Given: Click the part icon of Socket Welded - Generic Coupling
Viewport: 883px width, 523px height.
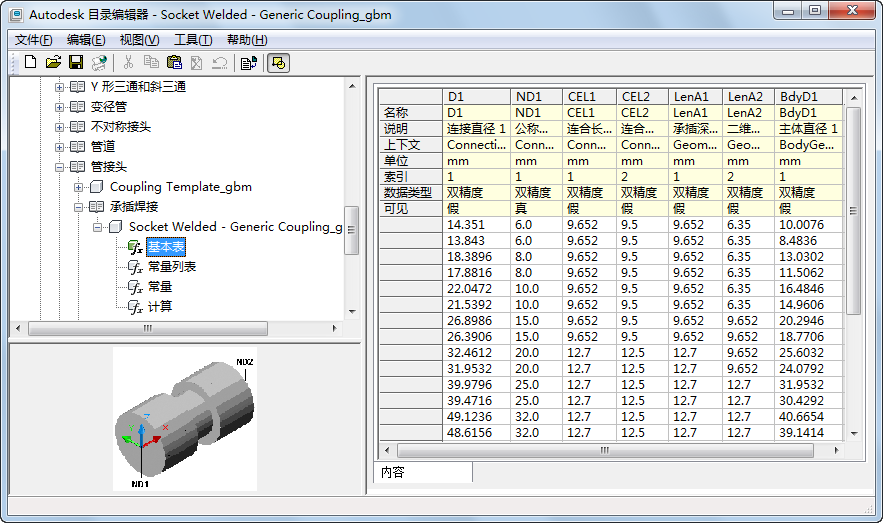Looking at the screenshot, I should point(115,227).
